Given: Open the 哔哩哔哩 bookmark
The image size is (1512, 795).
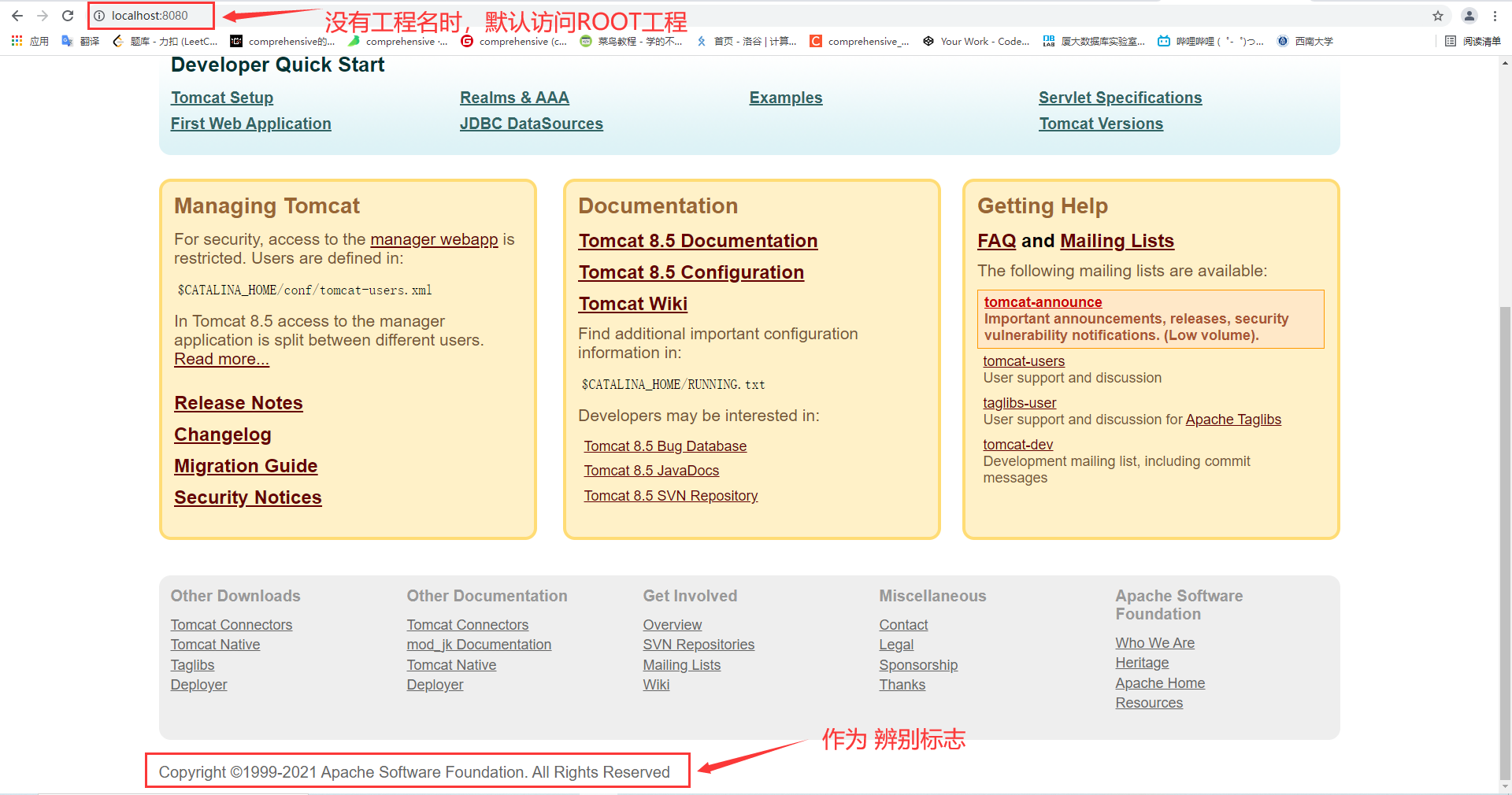Looking at the screenshot, I should click(1210, 41).
